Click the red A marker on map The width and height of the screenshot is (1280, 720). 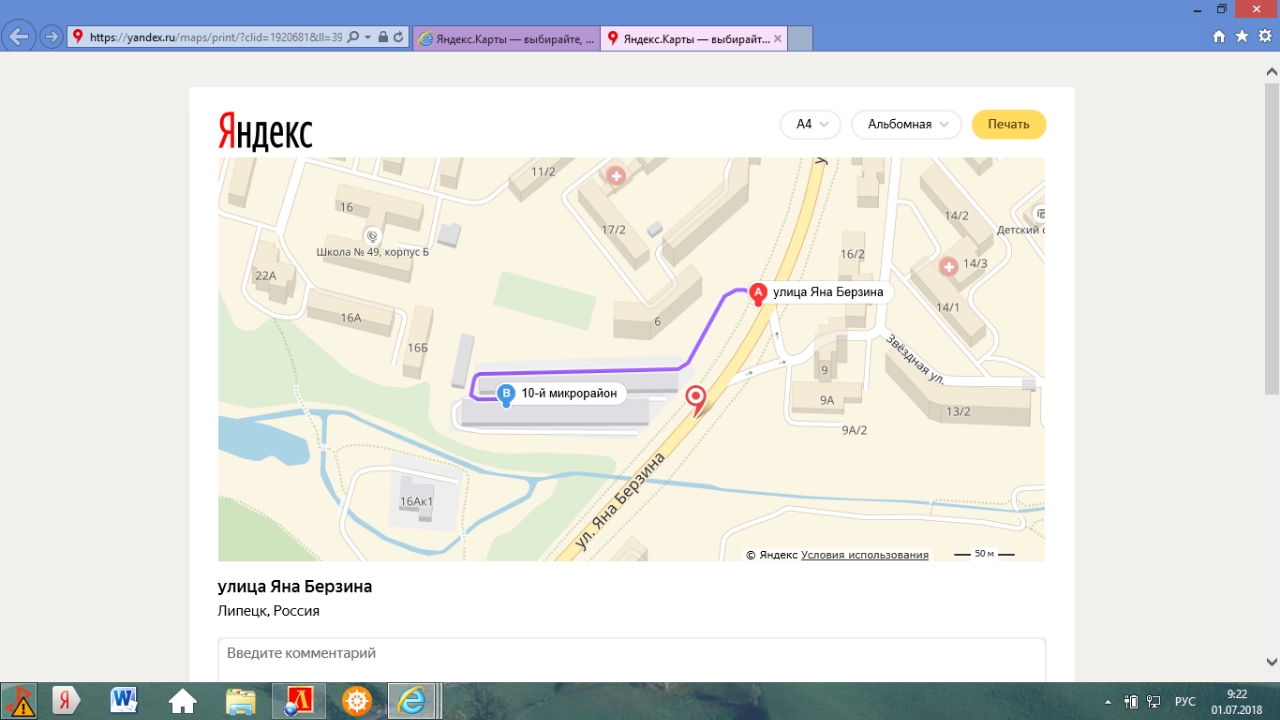click(758, 293)
